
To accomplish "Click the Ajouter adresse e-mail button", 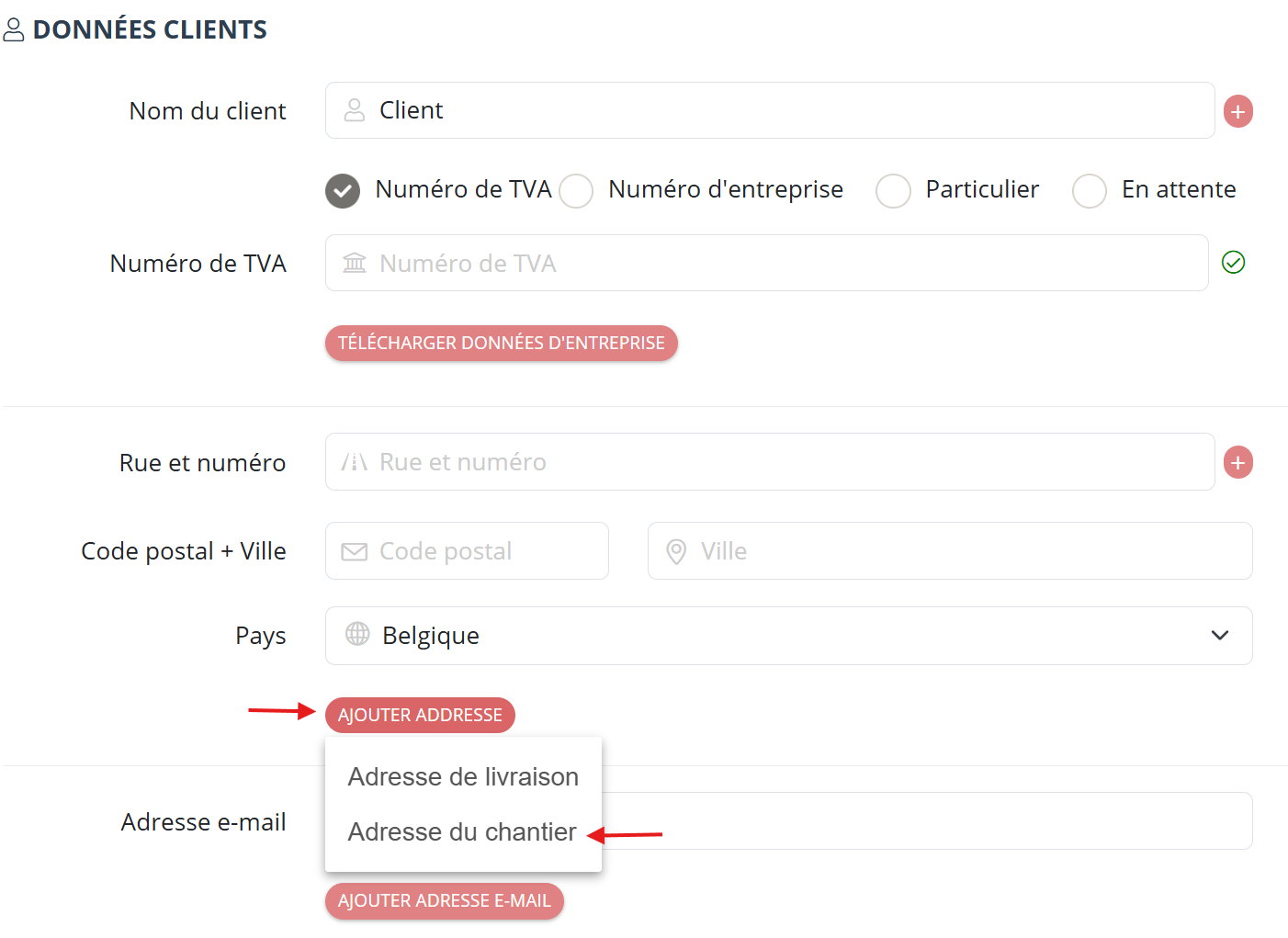I will [445, 900].
